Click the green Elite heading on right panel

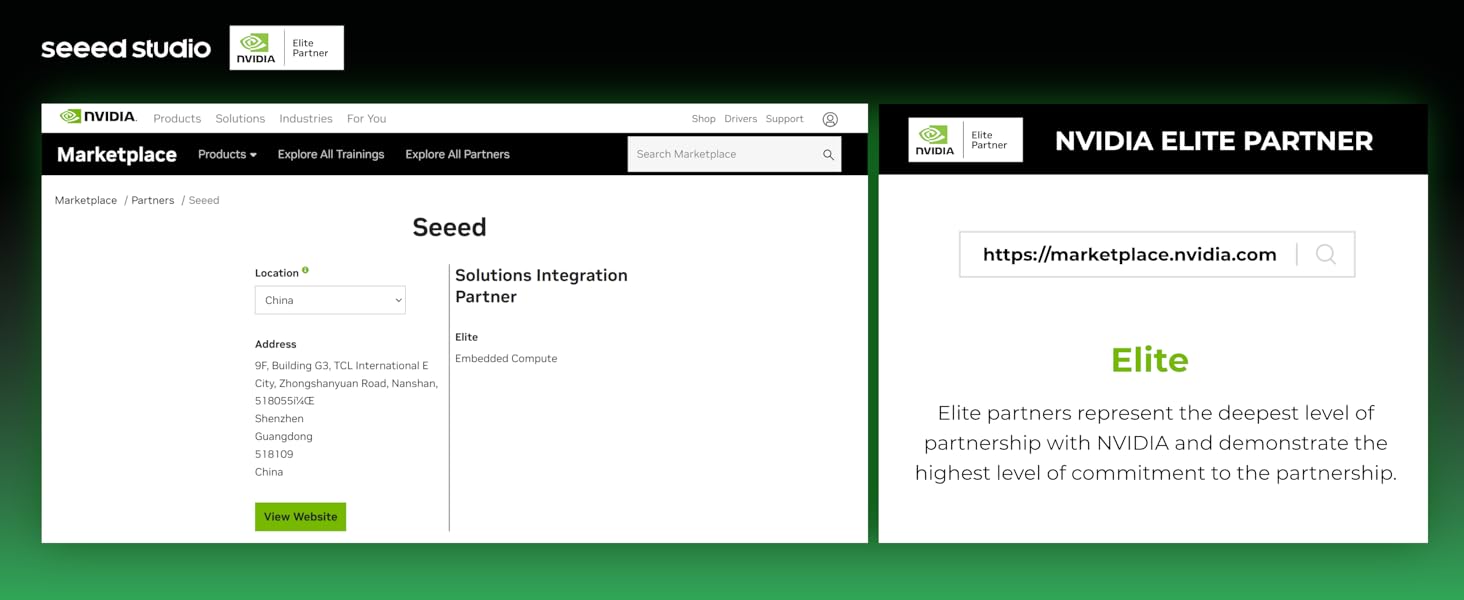tap(1150, 360)
